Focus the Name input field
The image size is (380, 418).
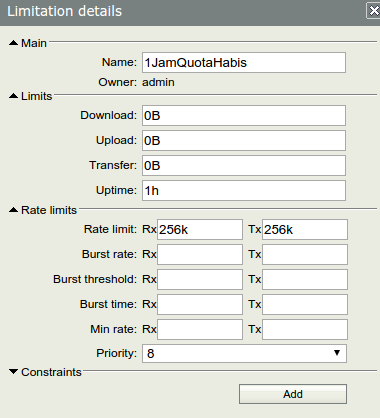click(244, 62)
